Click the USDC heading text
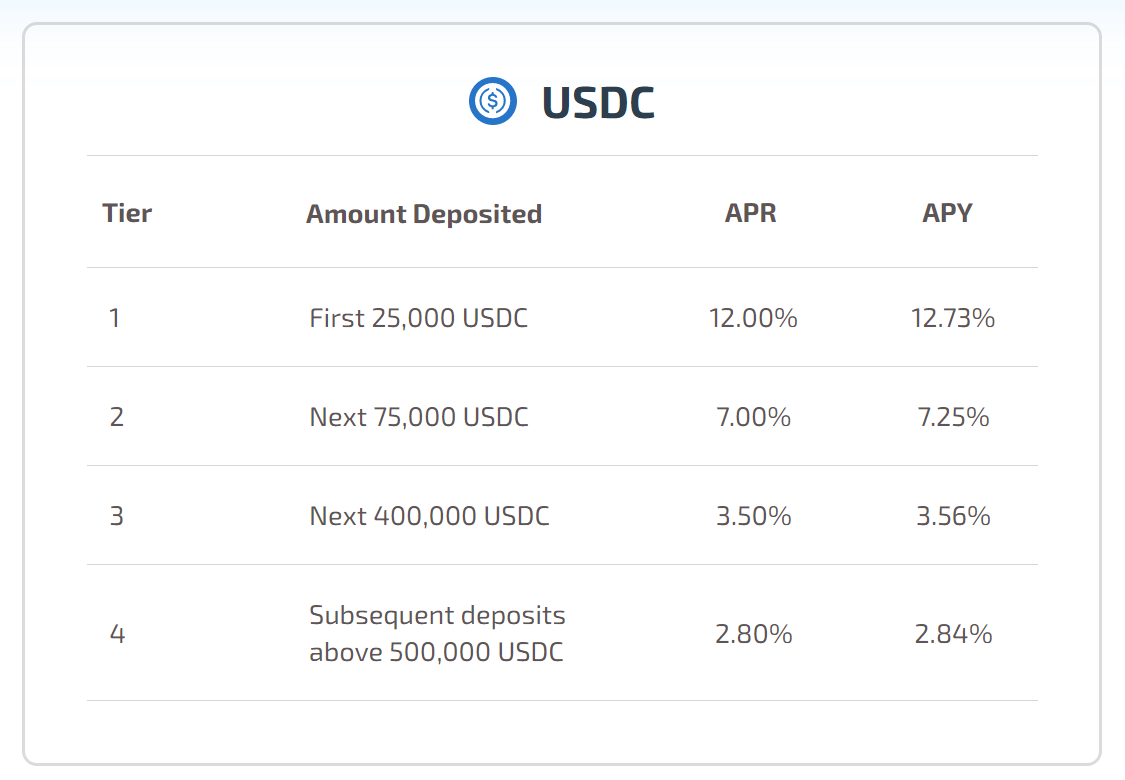The width and height of the screenshot is (1125, 780). 598,103
